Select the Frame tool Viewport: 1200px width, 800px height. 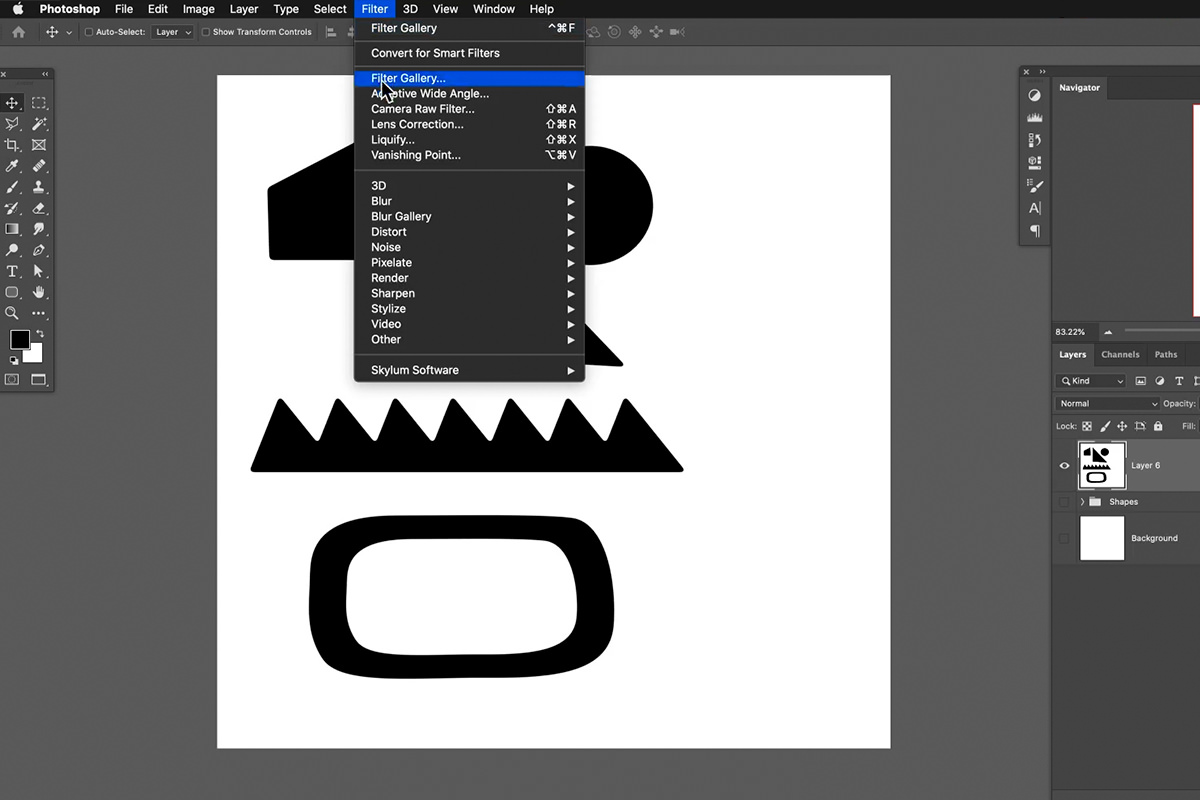click(39, 145)
